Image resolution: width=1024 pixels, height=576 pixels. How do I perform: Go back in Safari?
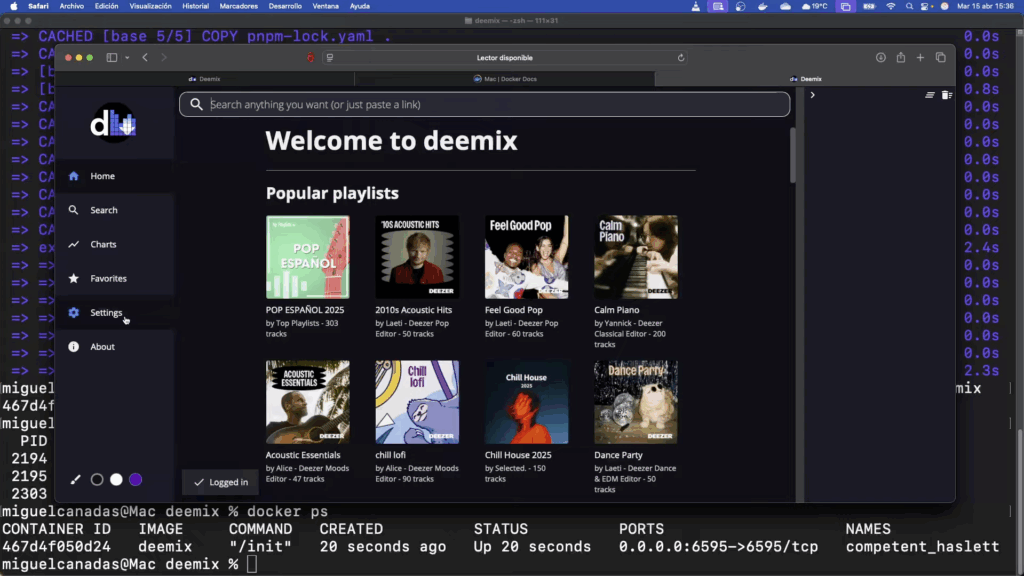[x=145, y=57]
